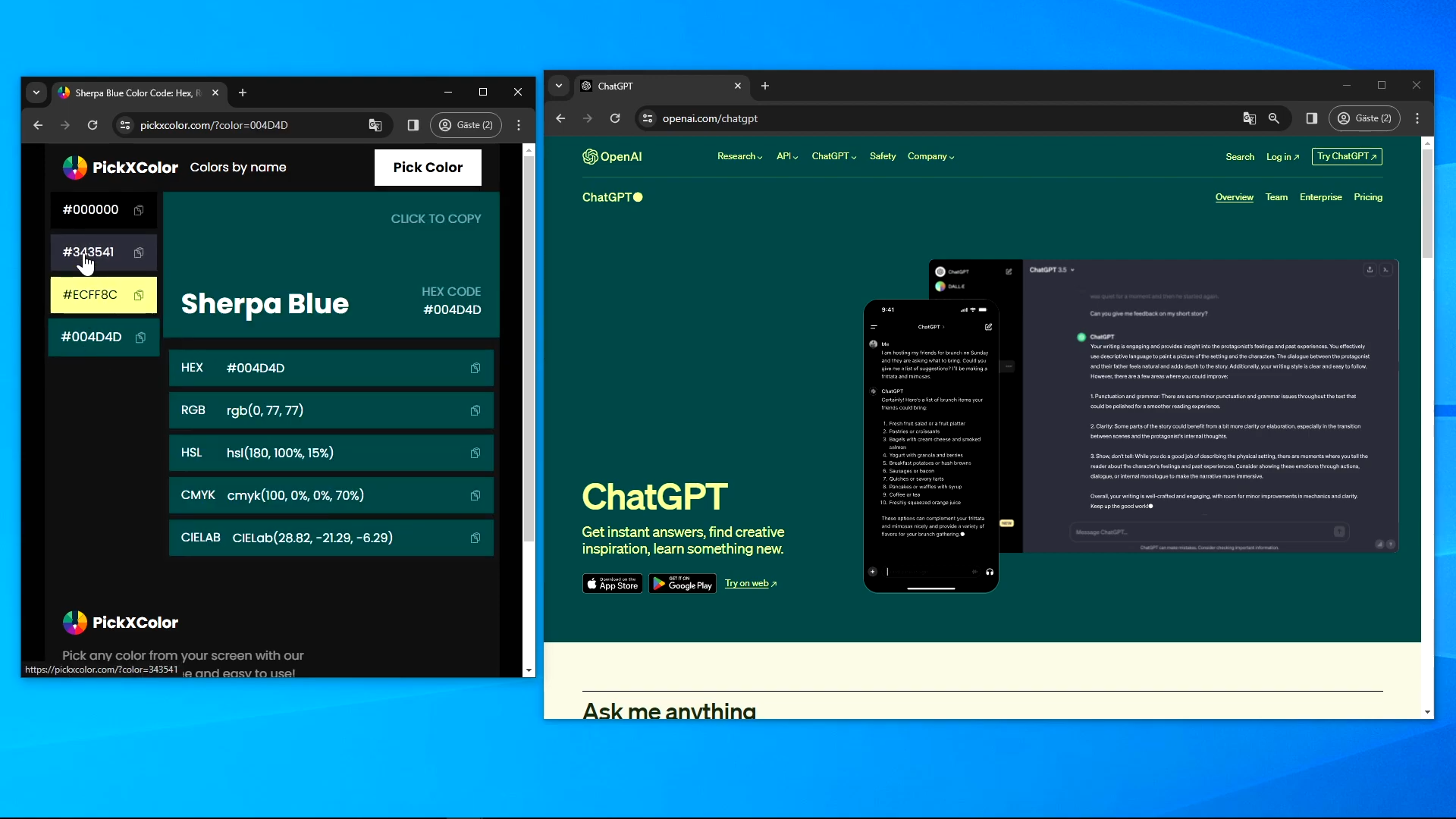1456x819 pixels.
Task: Open Gäste profile in ChatGPT window
Action: click(1365, 118)
